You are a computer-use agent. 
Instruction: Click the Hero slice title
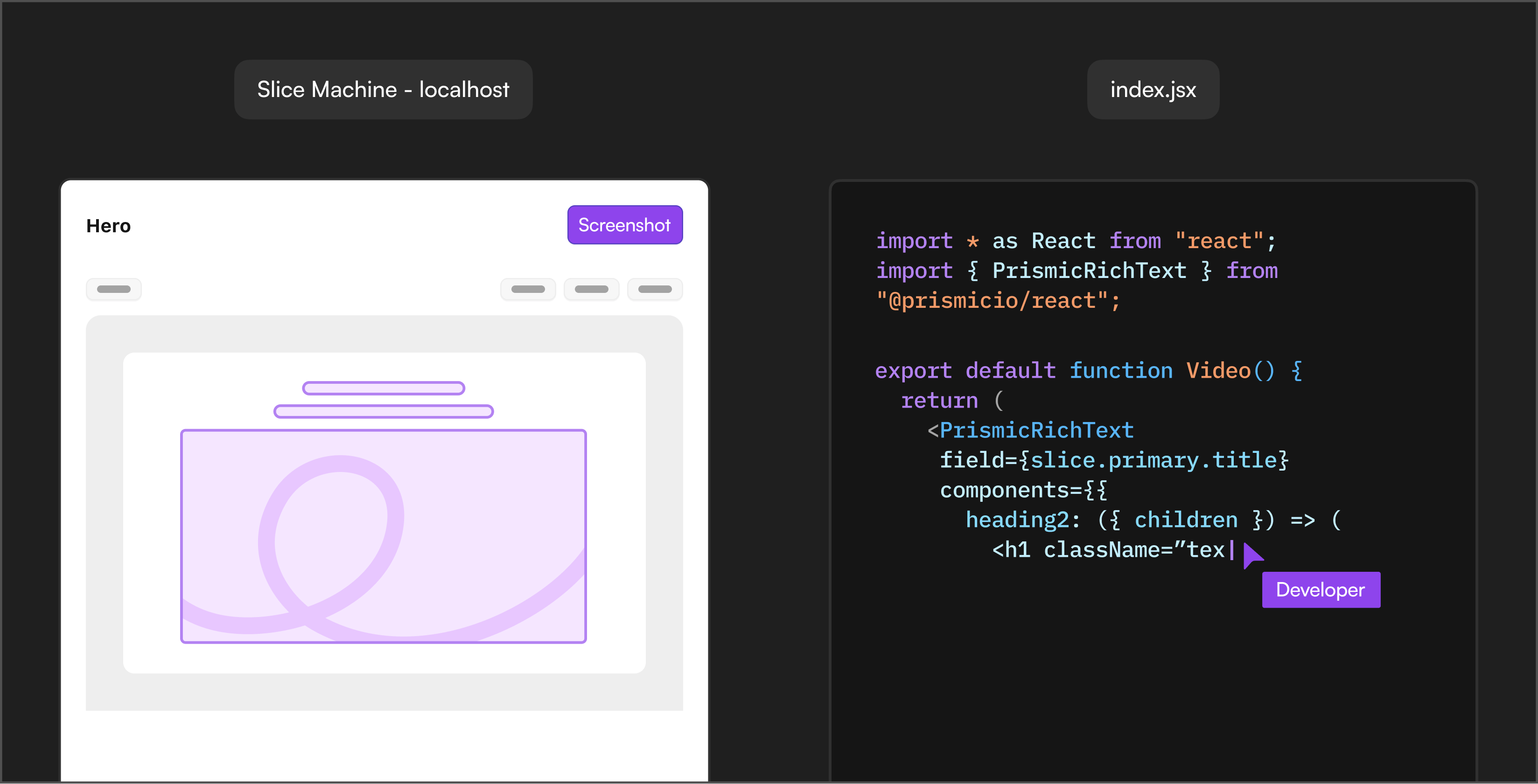pos(108,226)
